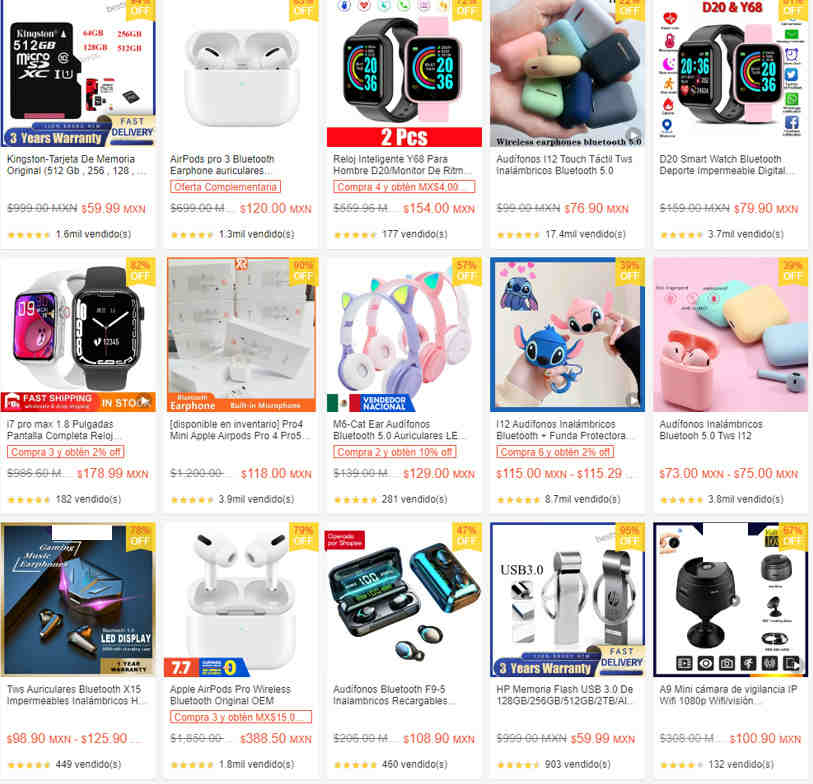Click the 57% OFF badge on cat ear headphones

(466, 271)
